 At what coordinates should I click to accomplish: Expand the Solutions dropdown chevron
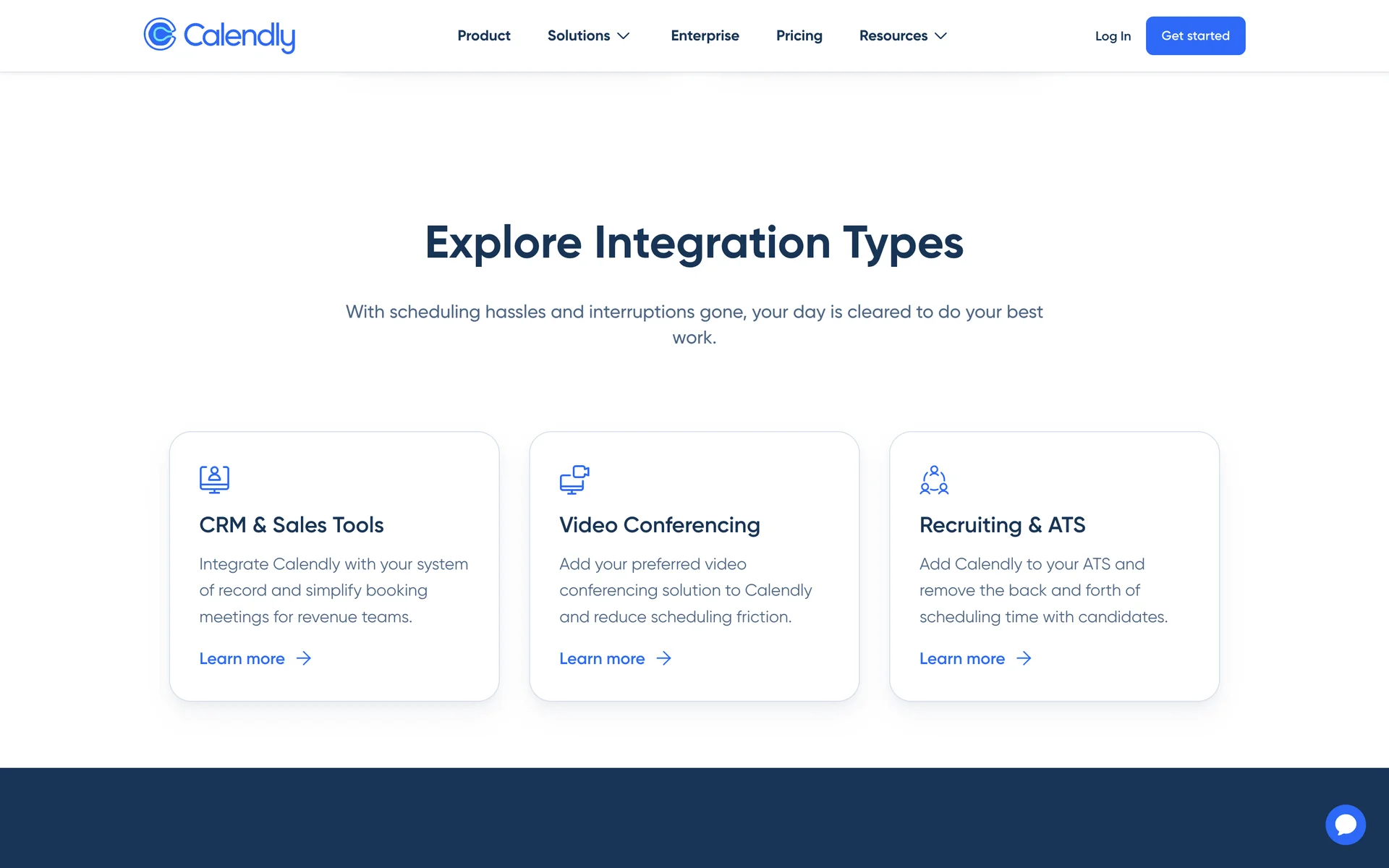coord(624,36)
